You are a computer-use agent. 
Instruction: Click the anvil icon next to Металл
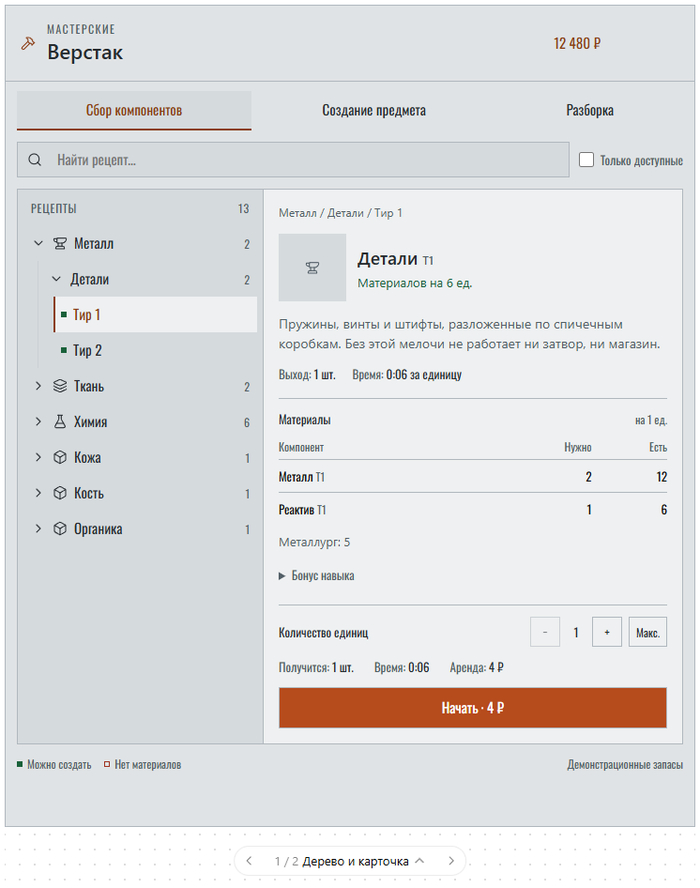pos(59,244)
